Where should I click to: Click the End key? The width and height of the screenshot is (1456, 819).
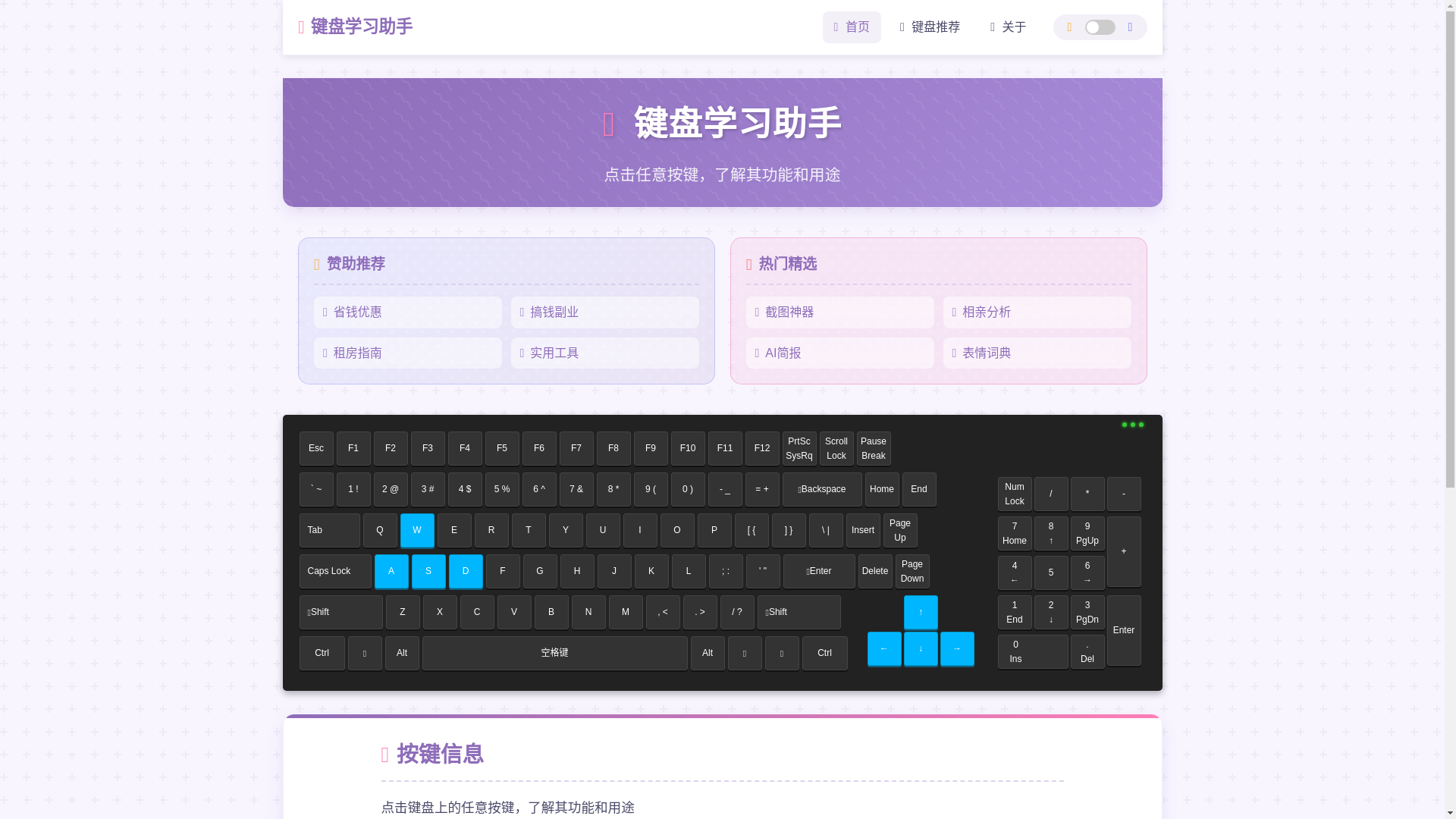point(919,489)
